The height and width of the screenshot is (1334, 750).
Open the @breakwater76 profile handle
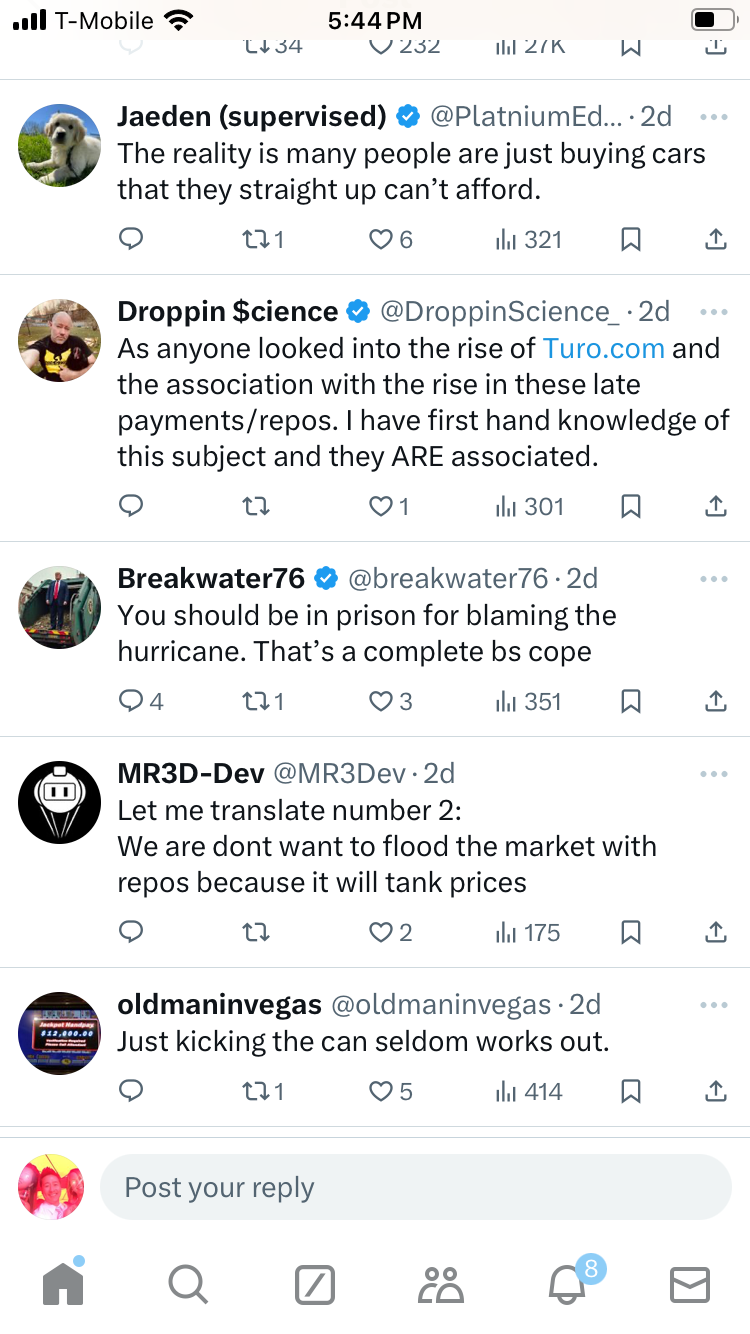pyautogui.click(x=447, y=579)
